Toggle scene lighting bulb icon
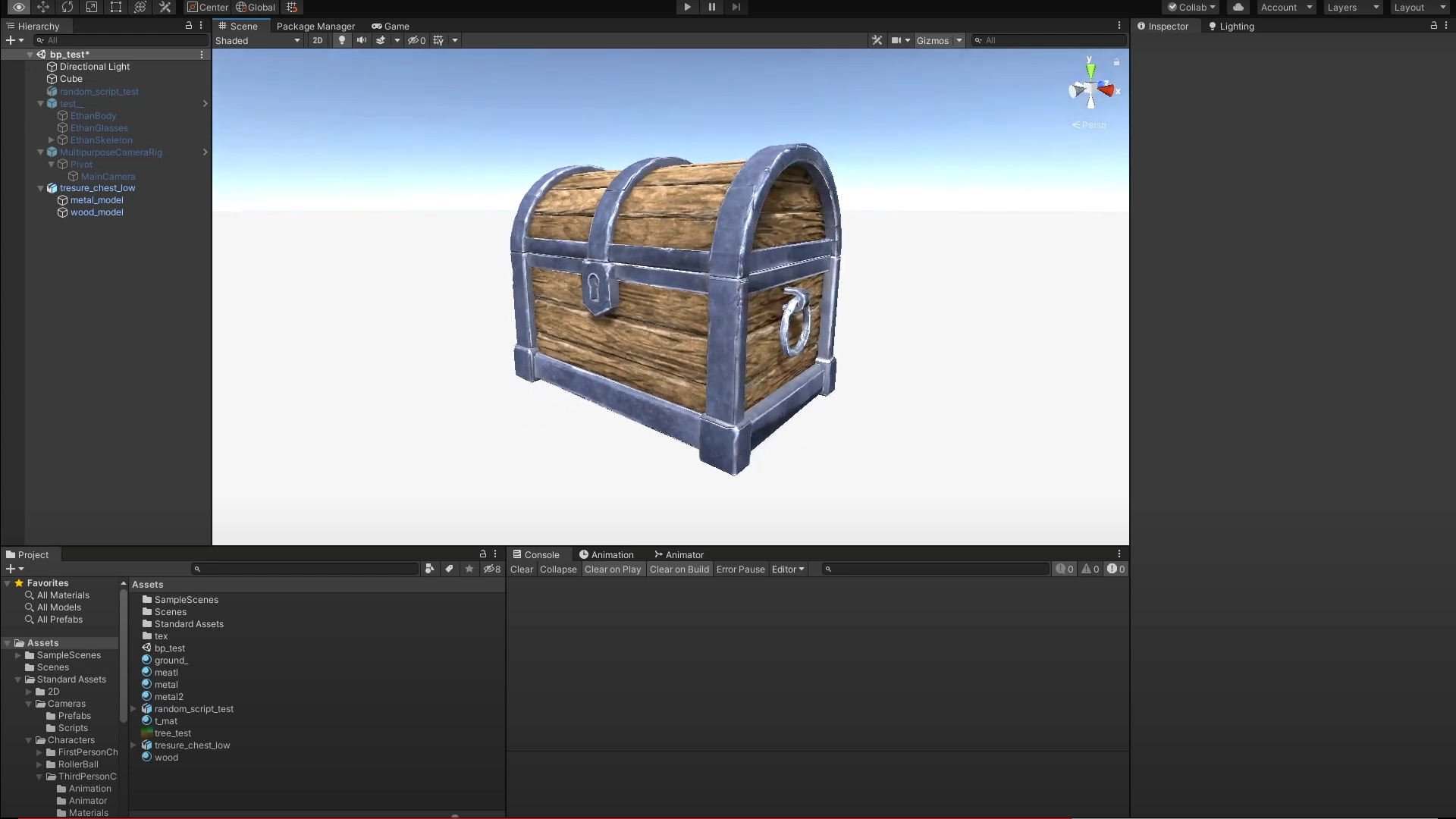Screen dimensions: 1456x819 (x=342, y=40)
